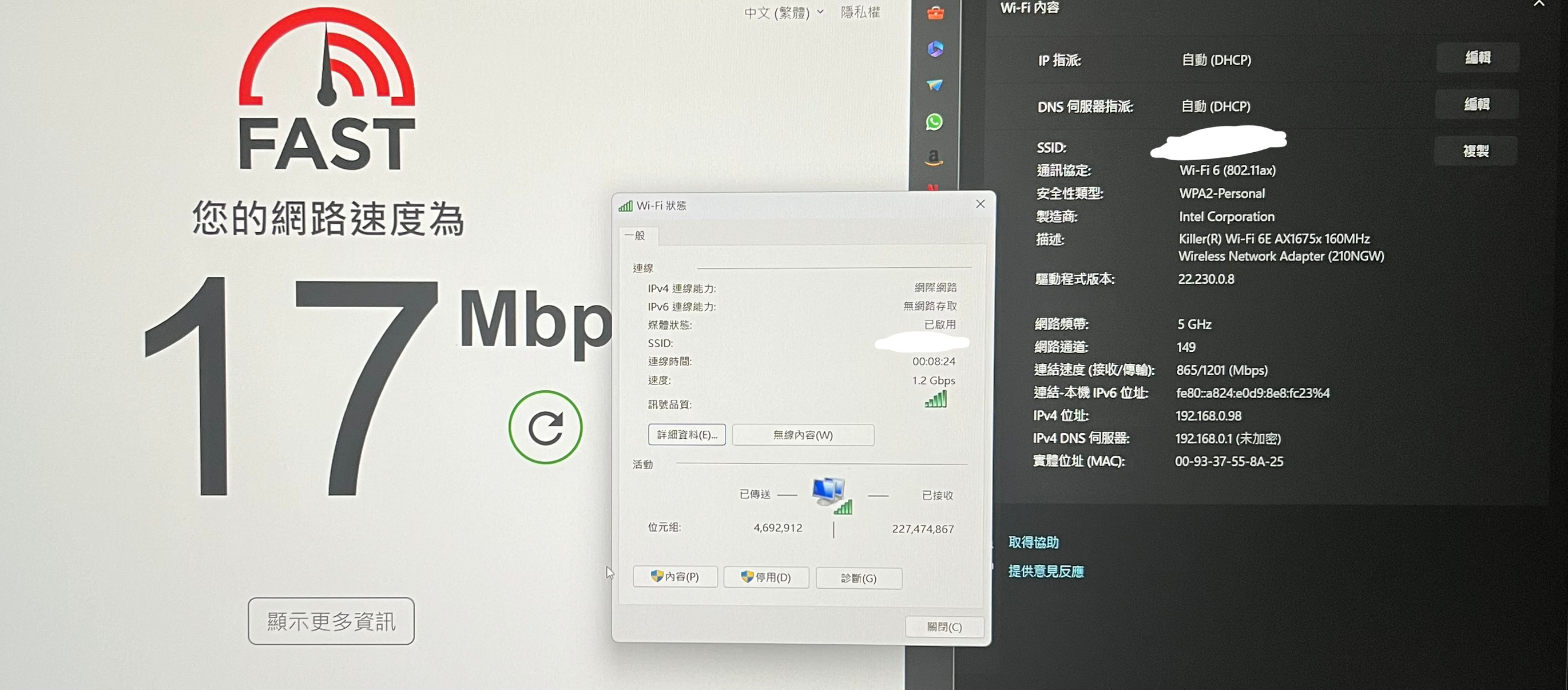Click driver version 22.230.0.8
Screen dimensions: 1568x690
pyautogui.click(x=1206, y=279)
